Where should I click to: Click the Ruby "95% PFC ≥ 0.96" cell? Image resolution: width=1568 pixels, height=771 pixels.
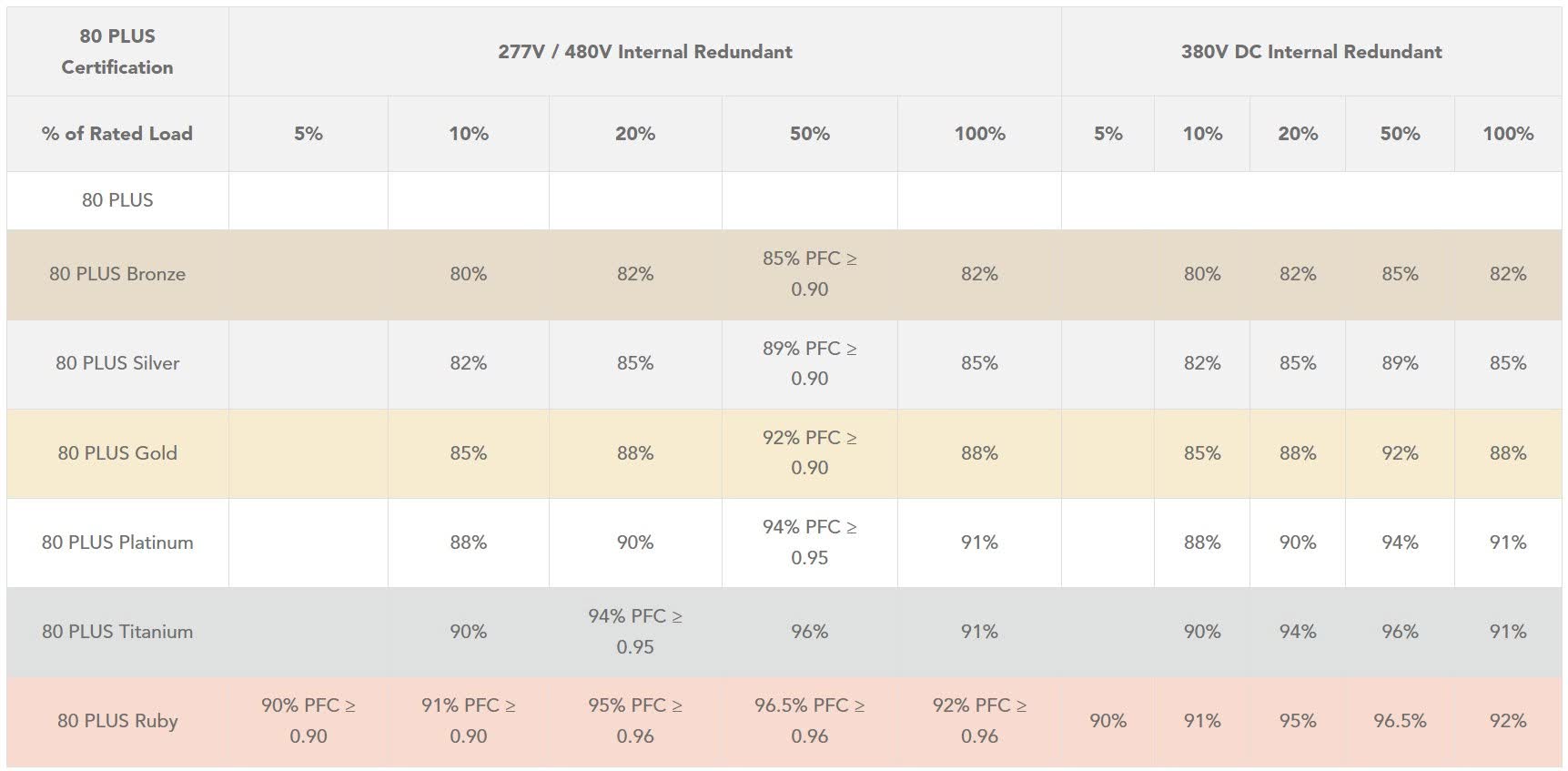coord(635,721)
